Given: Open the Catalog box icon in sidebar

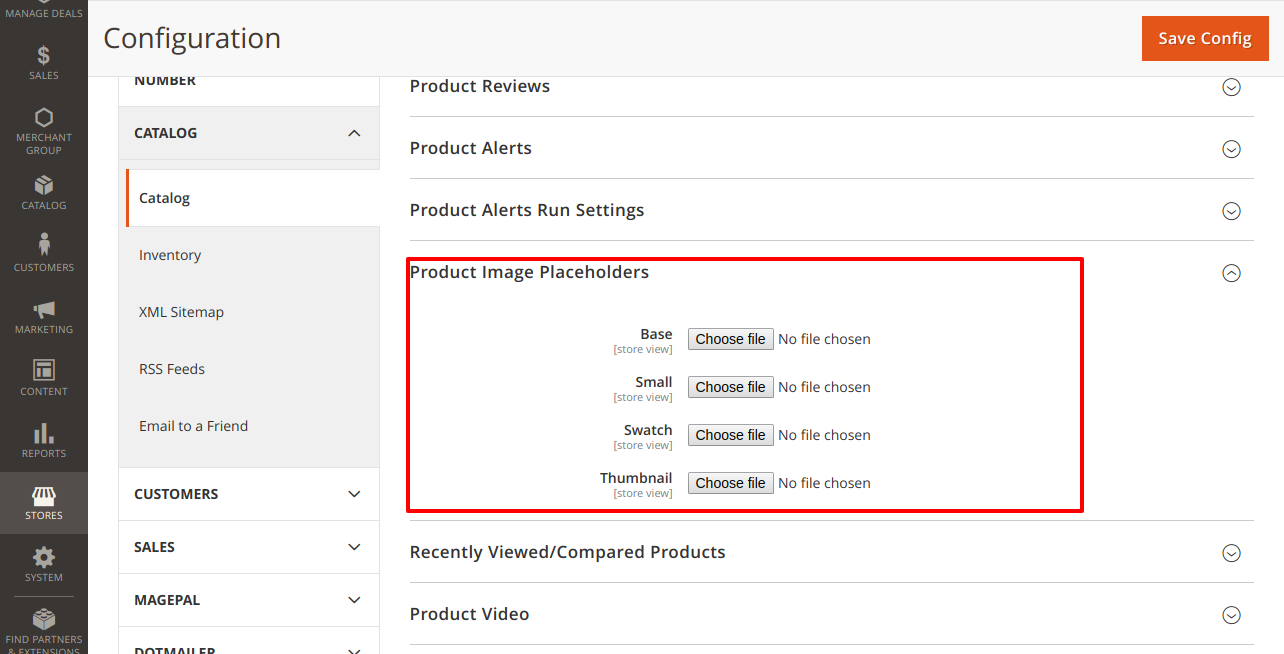Looking at the screenshot, I should point(44,187).
